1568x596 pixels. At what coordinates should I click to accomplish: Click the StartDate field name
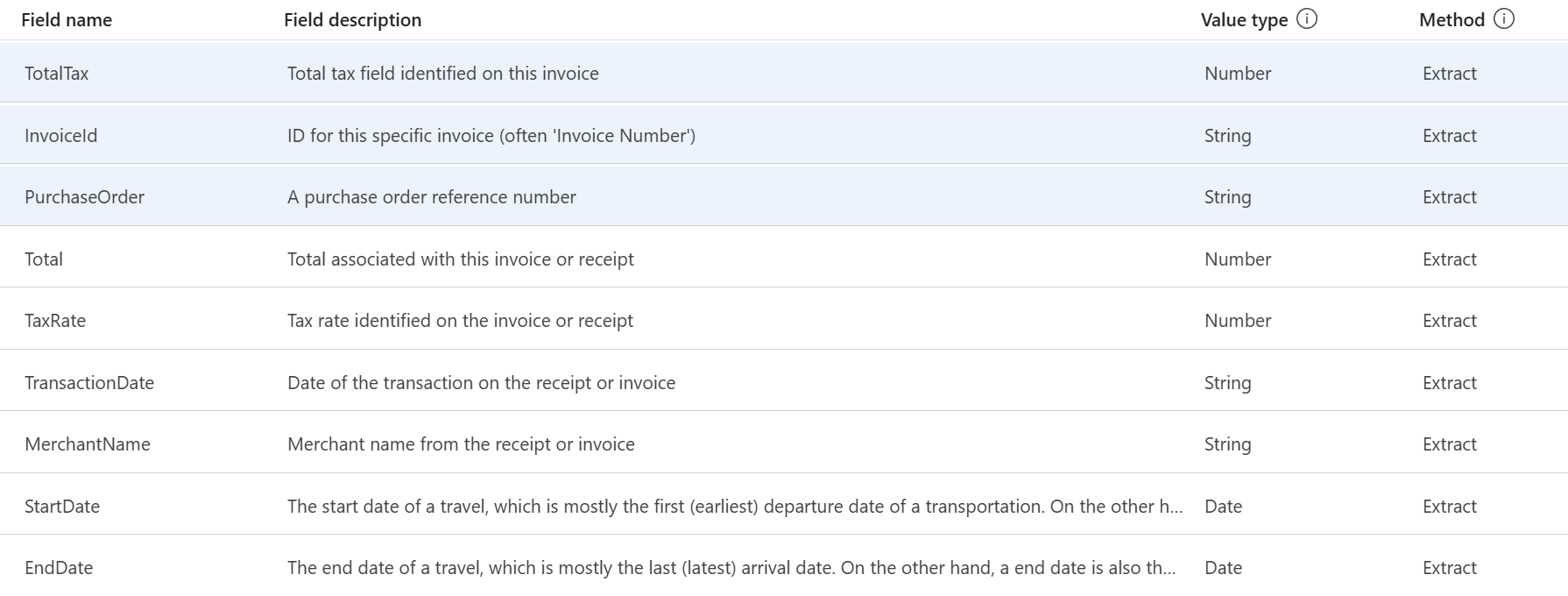coord(62,507)
